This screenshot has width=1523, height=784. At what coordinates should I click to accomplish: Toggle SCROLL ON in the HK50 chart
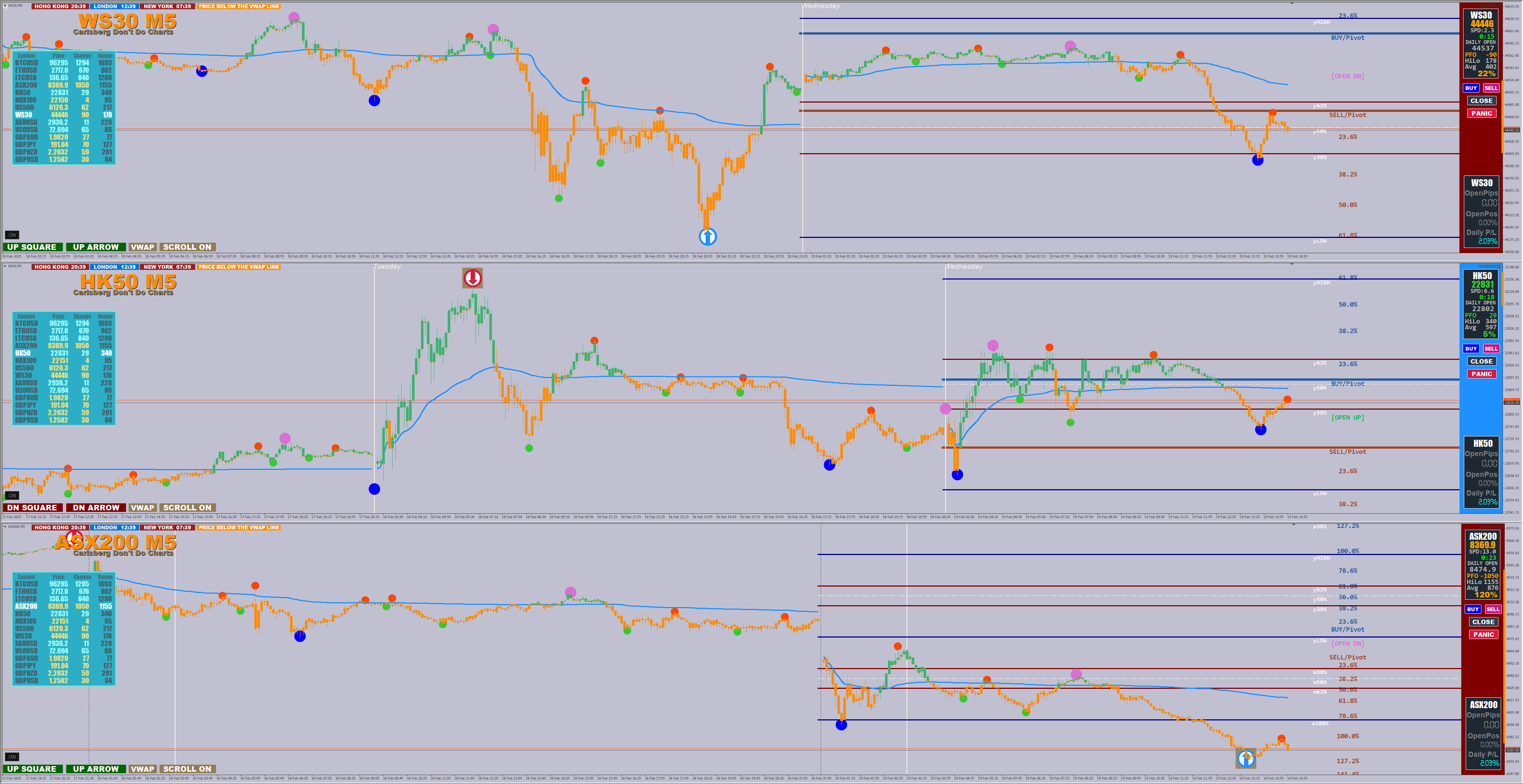click(187, 507)
